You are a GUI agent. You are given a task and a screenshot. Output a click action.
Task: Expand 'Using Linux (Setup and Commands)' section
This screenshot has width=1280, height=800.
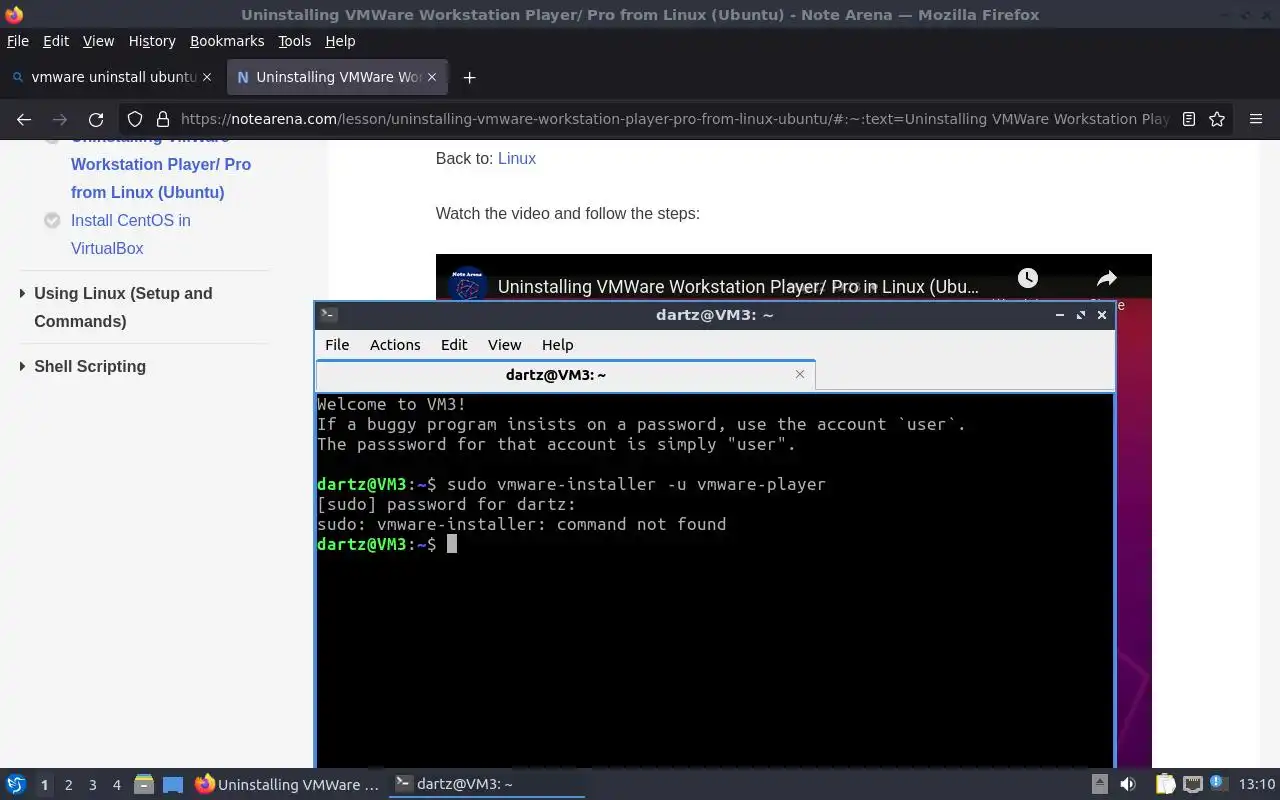pyautogui.click(x=123, y=307)
